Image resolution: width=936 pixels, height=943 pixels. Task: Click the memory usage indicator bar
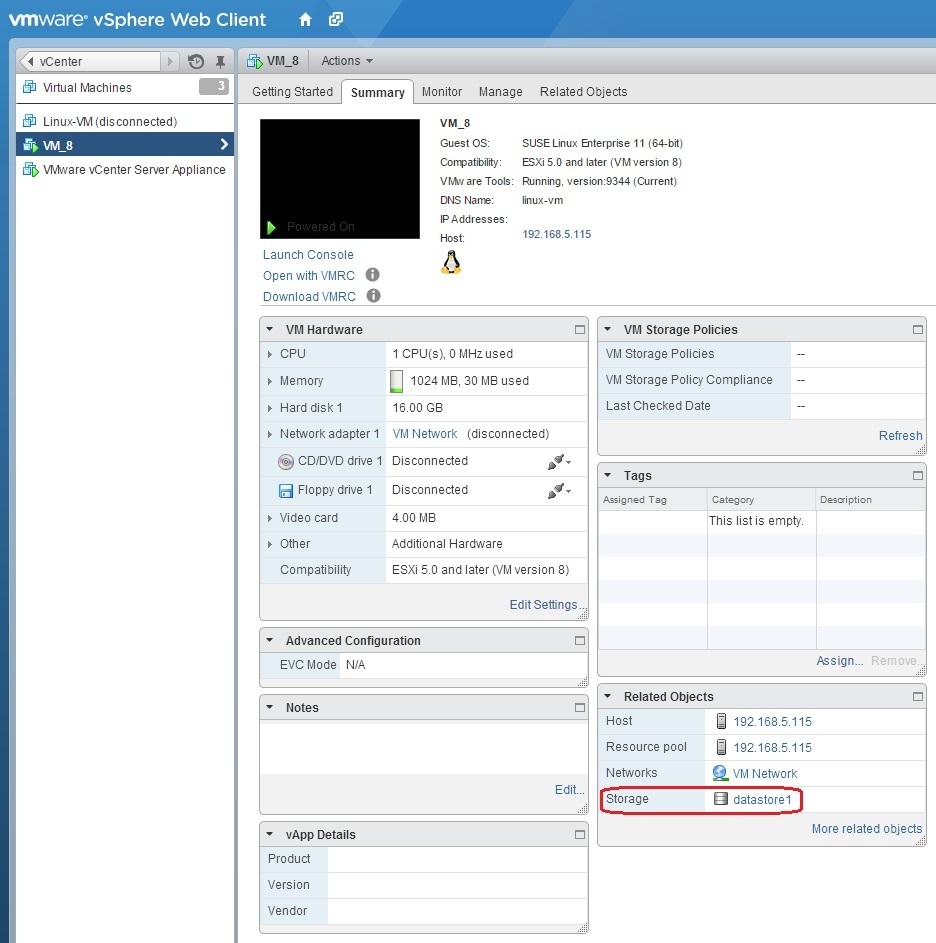396,380
